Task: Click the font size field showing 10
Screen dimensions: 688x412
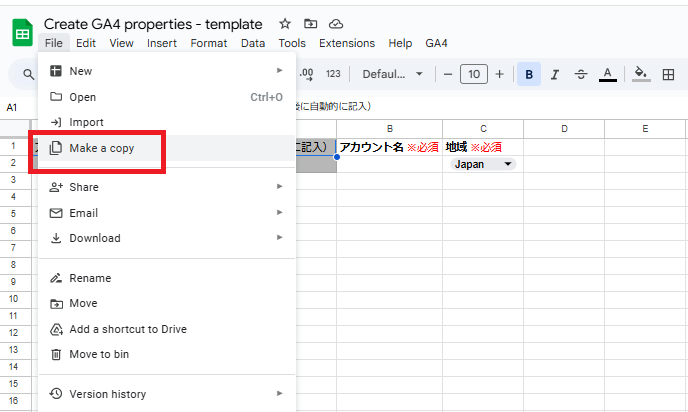Action: tap(473, 74)
